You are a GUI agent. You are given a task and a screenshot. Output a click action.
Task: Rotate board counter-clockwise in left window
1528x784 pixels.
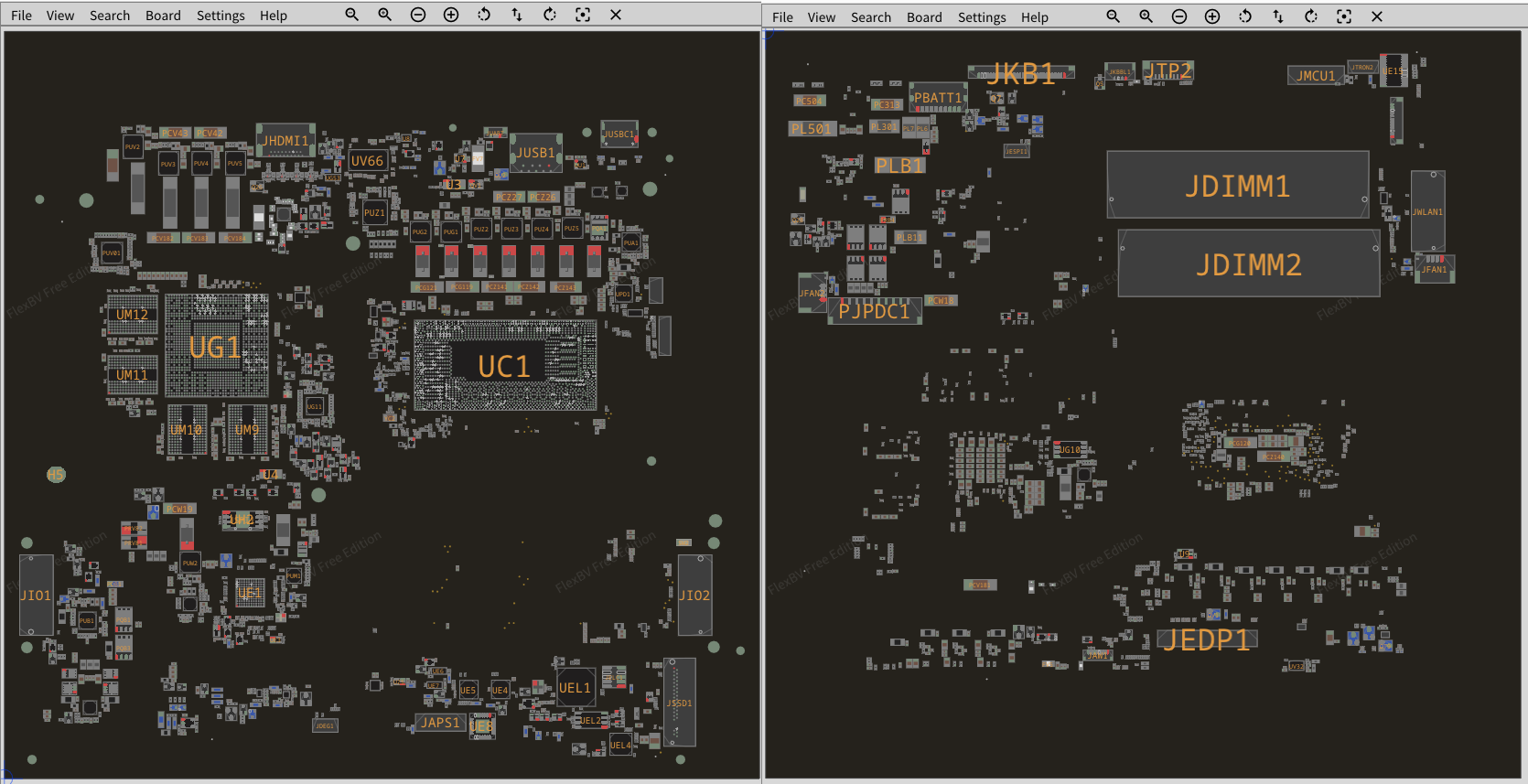pos(484,15)
